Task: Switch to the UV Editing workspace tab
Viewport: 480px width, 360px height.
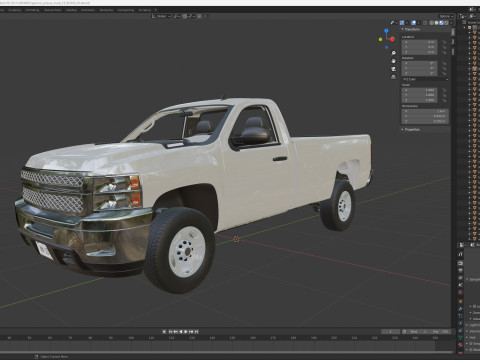Action: point(32,10)
